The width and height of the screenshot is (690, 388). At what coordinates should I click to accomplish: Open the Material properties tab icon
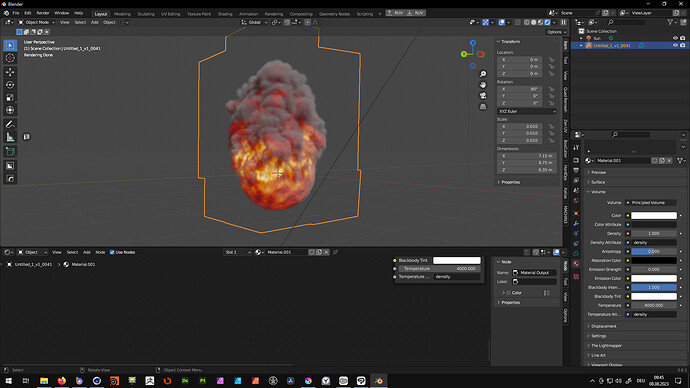pos(576,264)
